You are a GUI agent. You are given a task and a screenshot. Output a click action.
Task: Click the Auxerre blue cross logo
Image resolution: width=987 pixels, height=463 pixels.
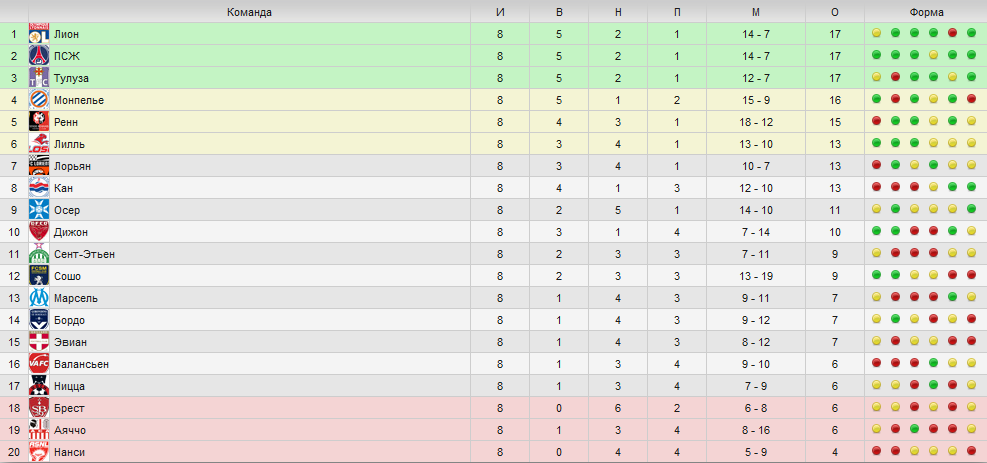click(39, 210)
